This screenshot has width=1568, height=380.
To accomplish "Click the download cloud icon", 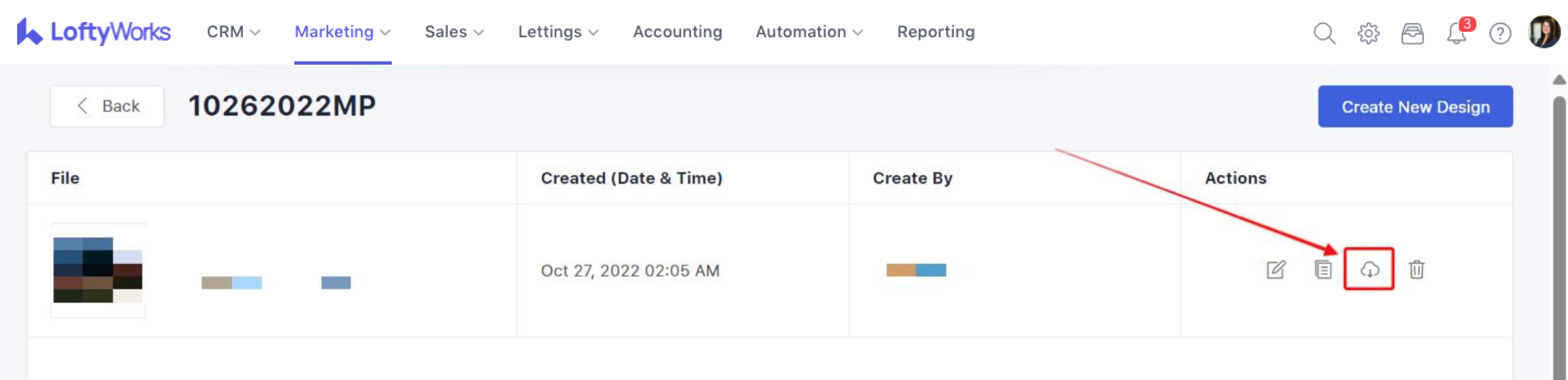I will (1369, 269).
